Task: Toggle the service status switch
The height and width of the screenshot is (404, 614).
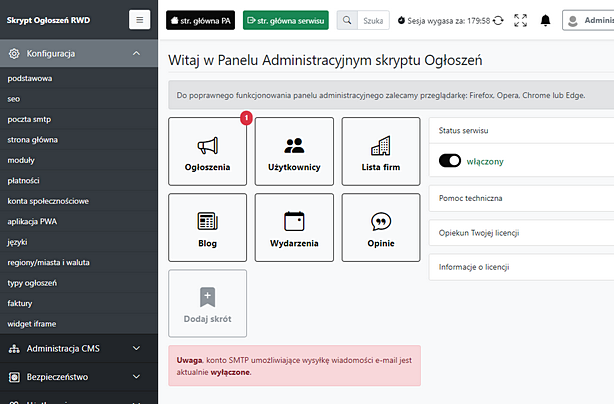Action: coord(450,161)
